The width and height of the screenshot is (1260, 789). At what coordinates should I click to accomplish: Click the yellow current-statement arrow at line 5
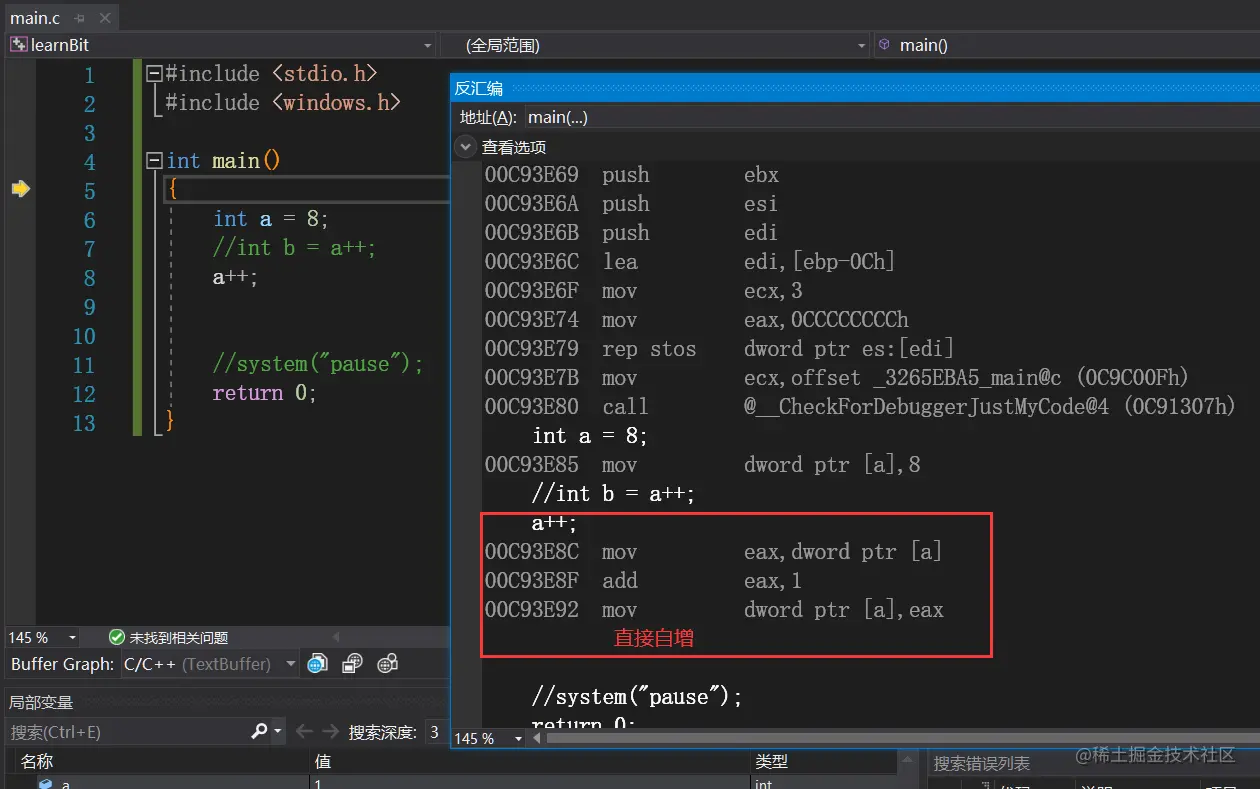click(20, 189)
